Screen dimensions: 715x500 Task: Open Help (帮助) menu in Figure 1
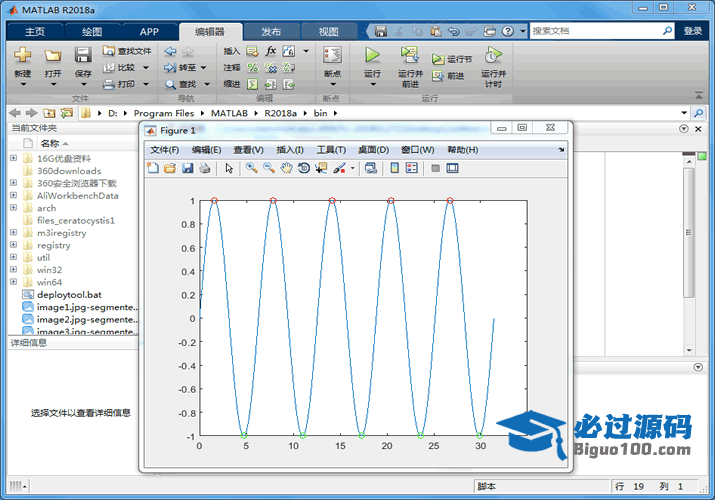[463, 150]
